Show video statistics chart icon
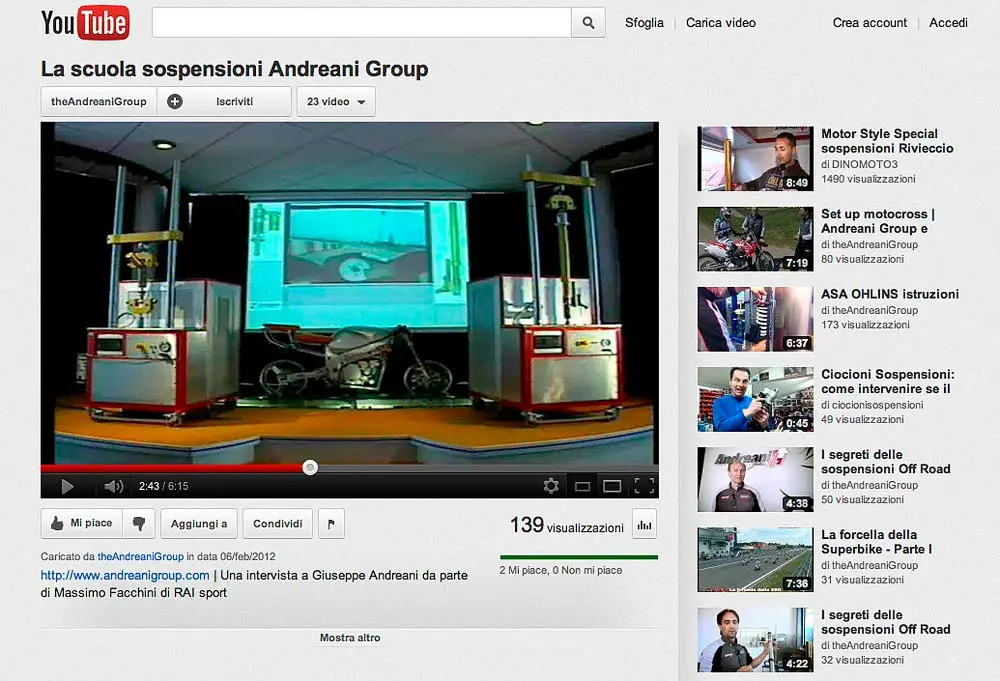 pyautogui.click(x=643, y=524)
